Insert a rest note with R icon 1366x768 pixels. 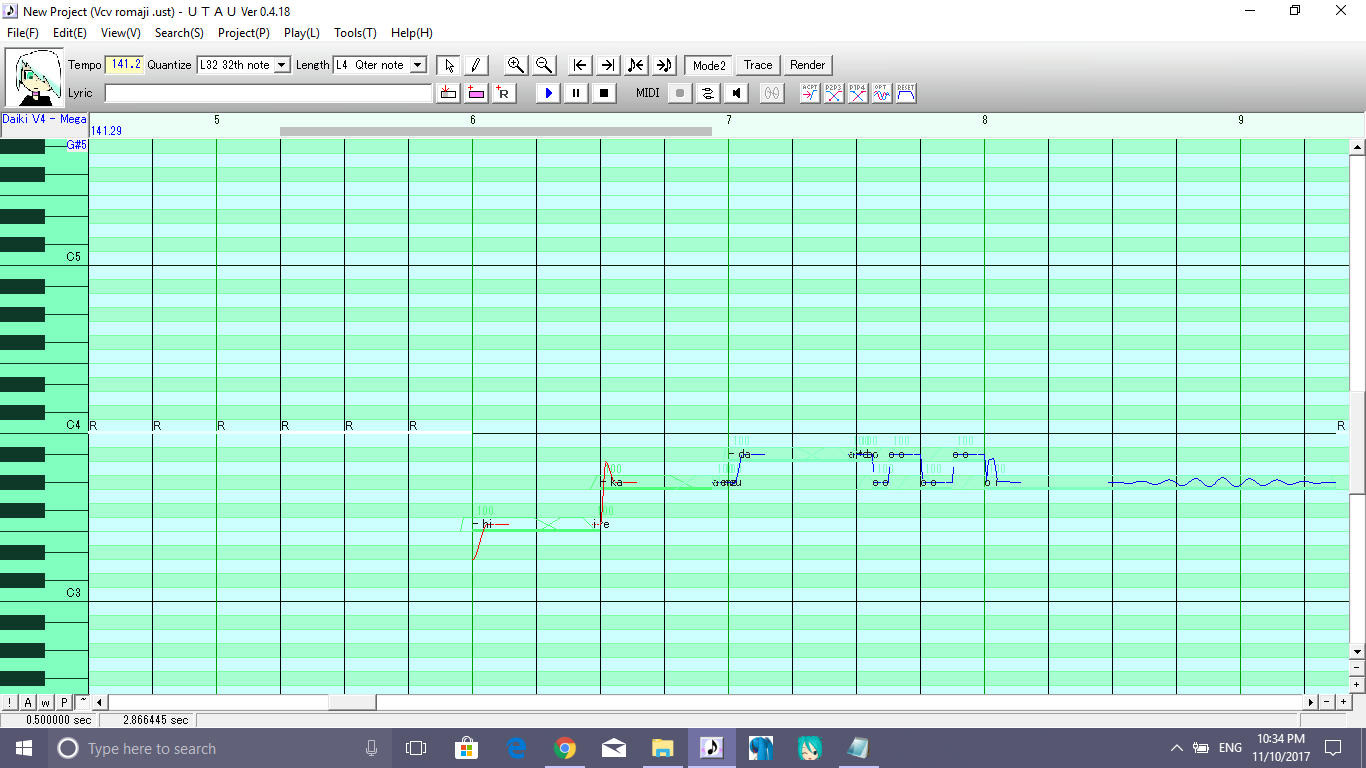[x=503, y=93]
